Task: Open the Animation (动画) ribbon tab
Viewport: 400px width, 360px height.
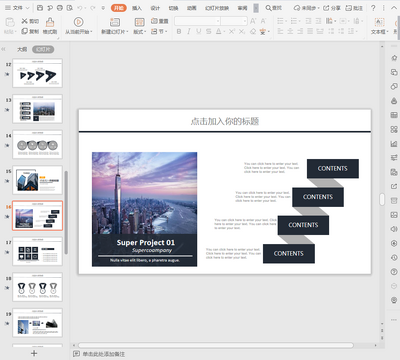Action: 191,8
